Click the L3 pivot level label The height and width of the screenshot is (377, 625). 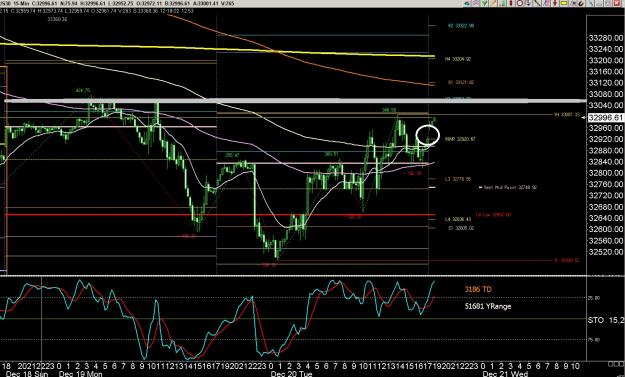458,179
